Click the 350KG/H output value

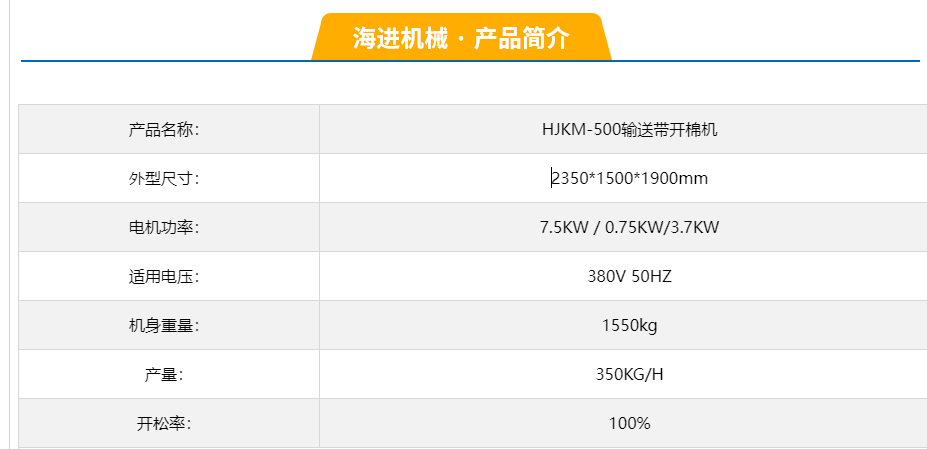(630, 374)
